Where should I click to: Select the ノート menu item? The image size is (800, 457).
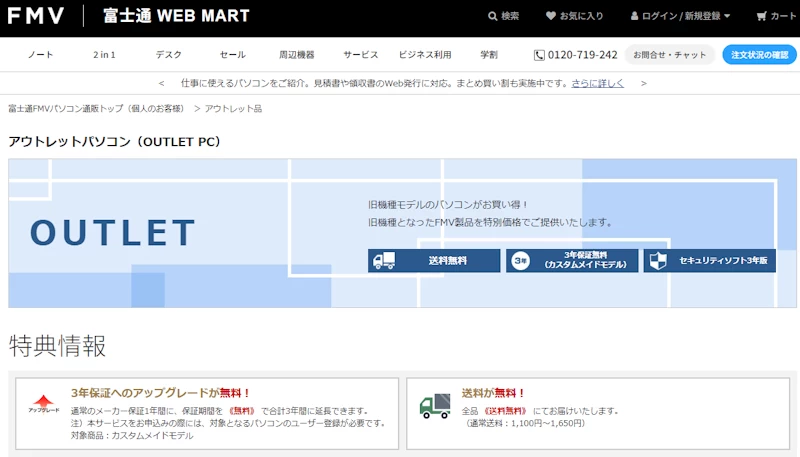tap(40, 55)
